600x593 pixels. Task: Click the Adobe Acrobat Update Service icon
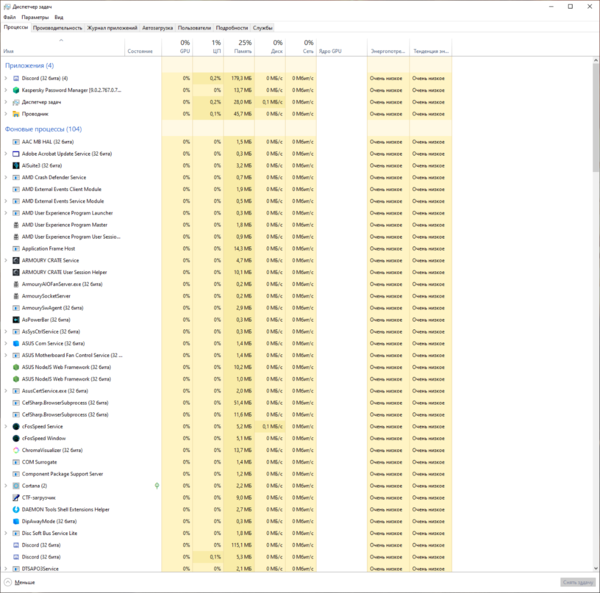[x=16, y=154]
